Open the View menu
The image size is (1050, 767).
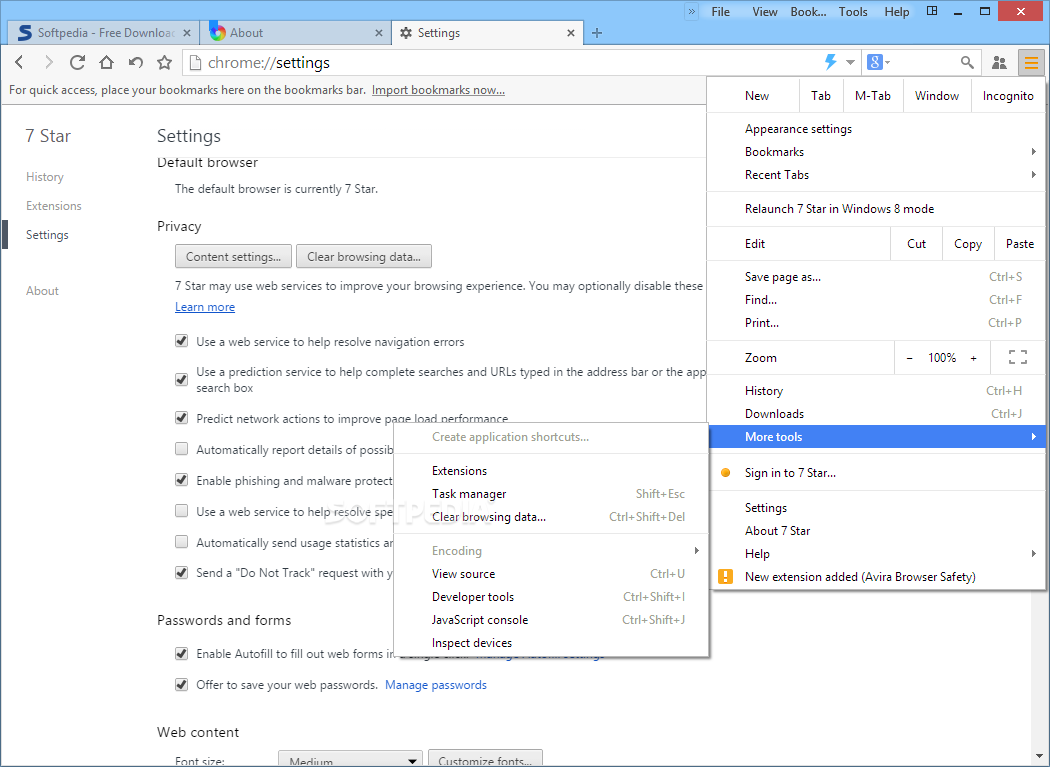tap(764, 11)
